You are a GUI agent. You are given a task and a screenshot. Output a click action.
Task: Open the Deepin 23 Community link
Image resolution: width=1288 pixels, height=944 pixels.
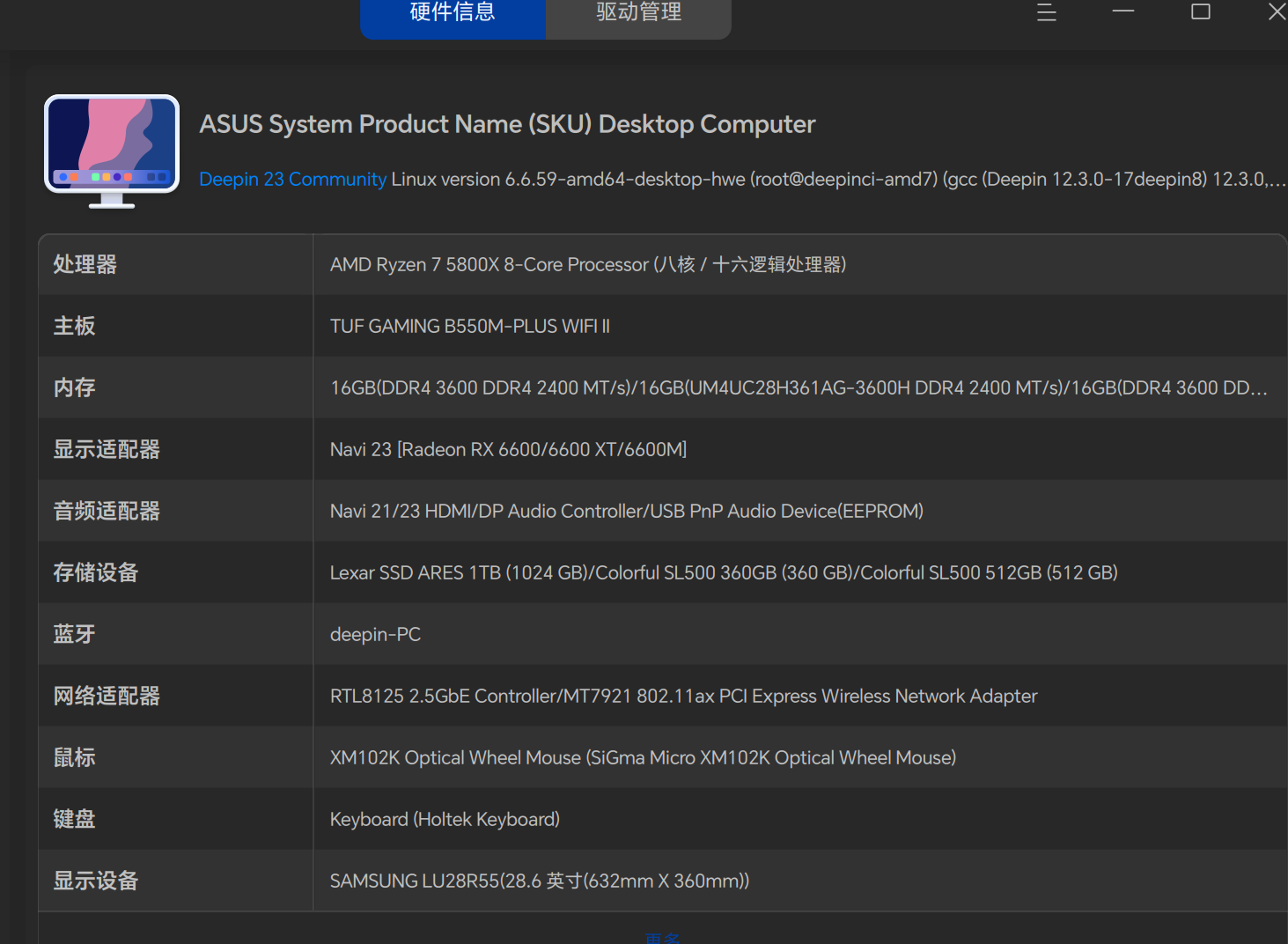tap(292, 180)
